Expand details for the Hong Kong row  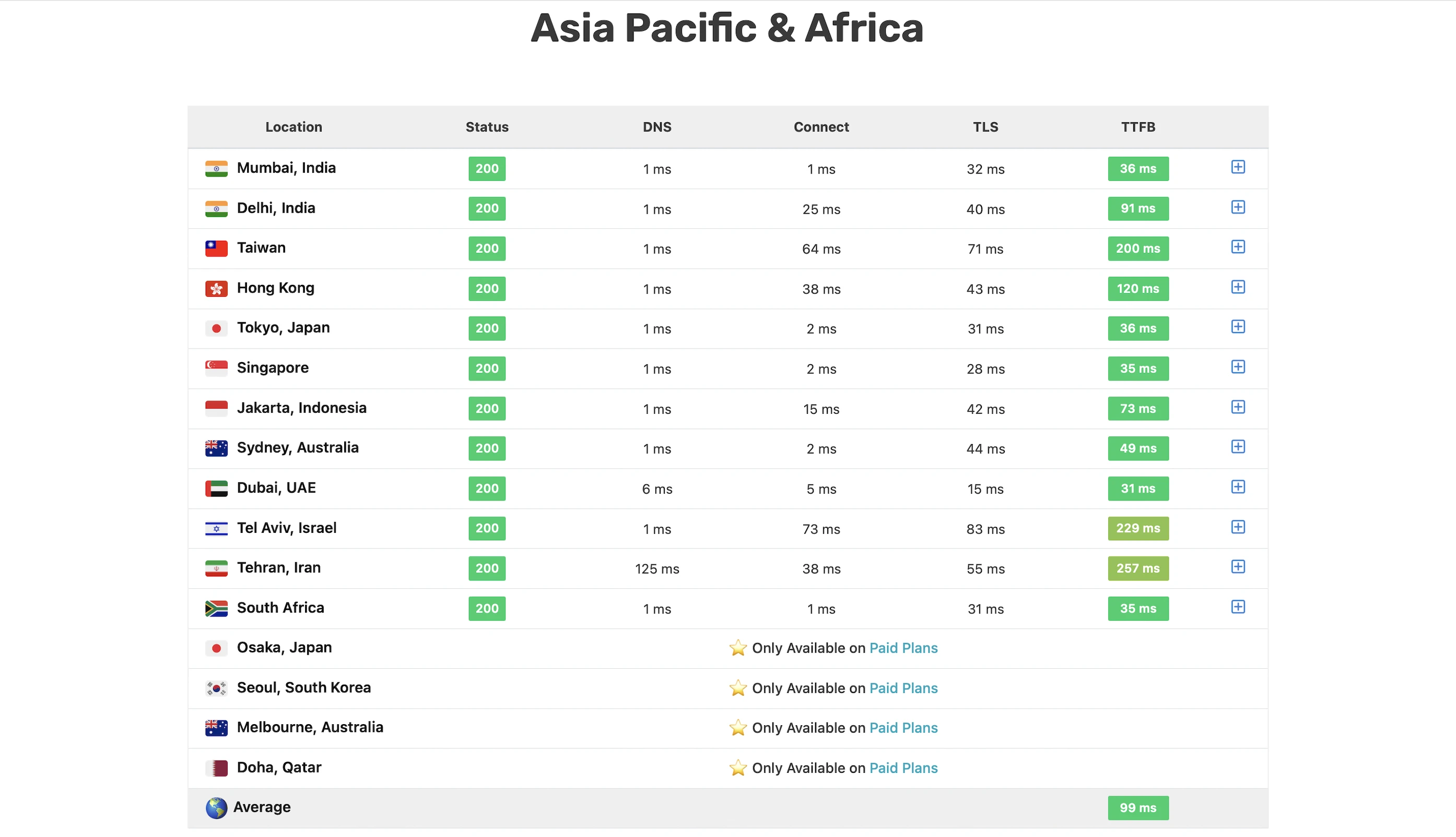pos(1238,287)
